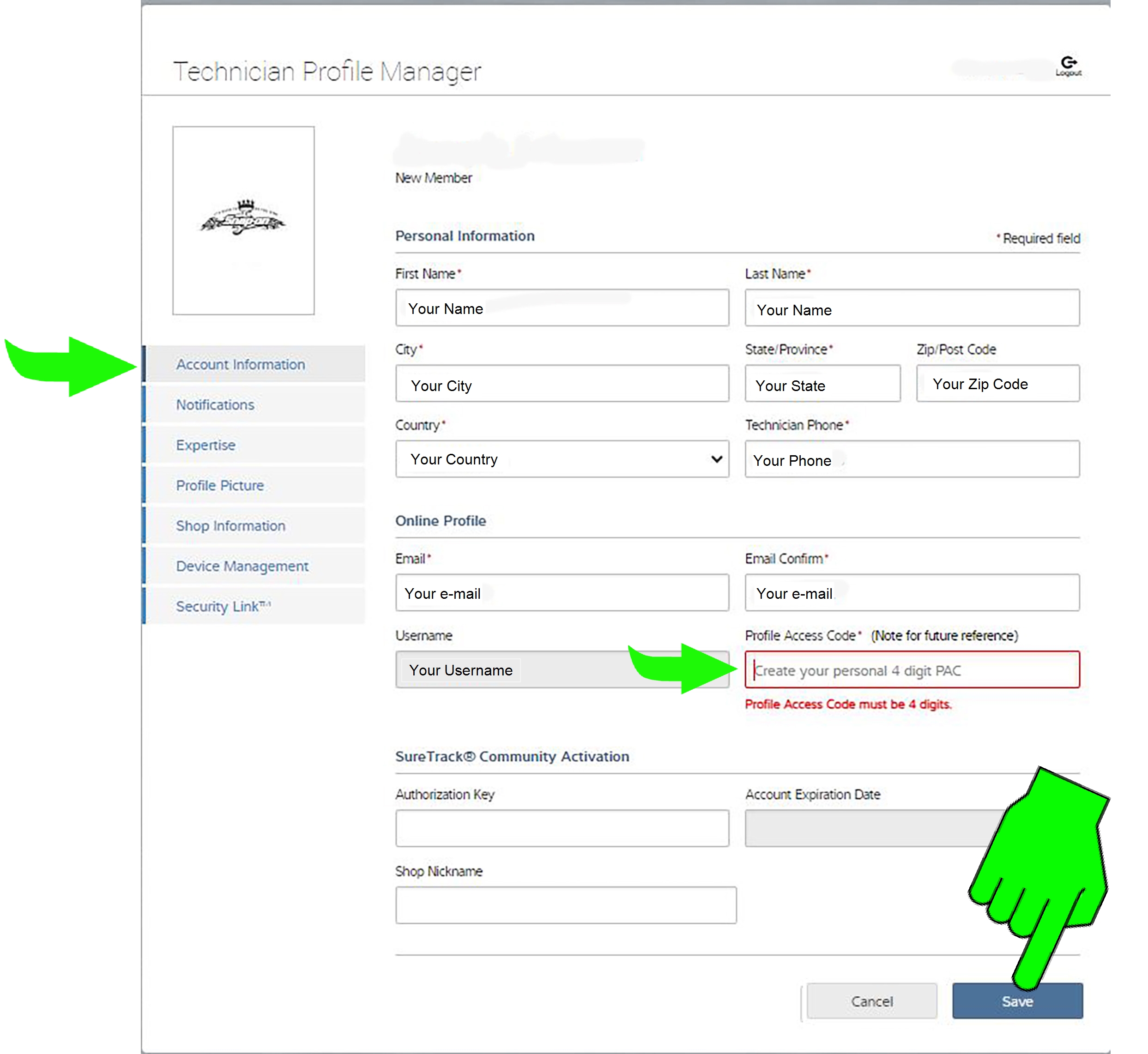
Task: Click the Shop Nickname field
Action: (x=565, y=904)
